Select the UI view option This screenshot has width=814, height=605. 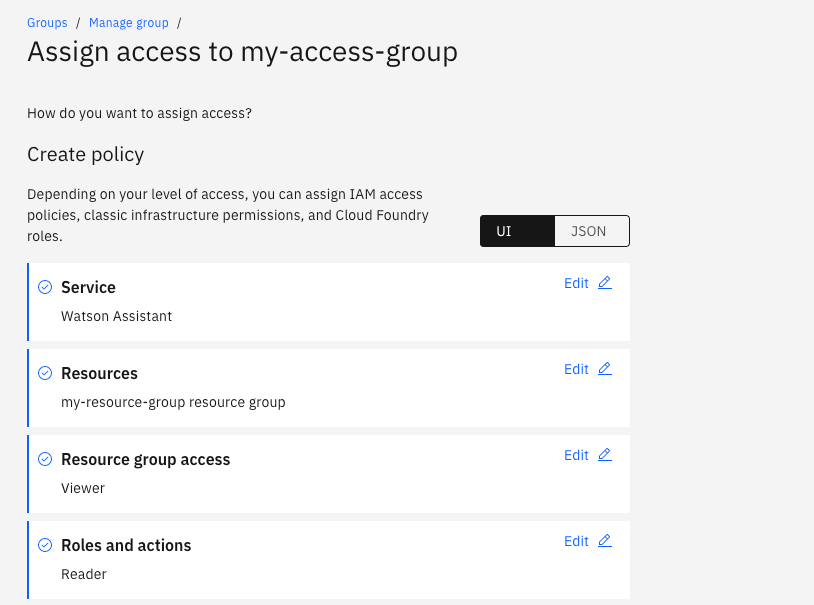(x=505, y=231)
